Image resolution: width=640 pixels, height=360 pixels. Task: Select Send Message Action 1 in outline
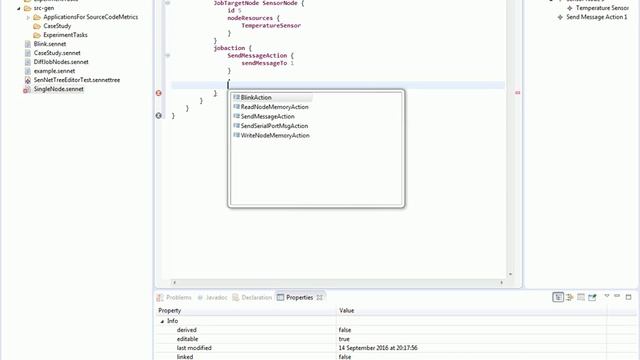[597, 17]
